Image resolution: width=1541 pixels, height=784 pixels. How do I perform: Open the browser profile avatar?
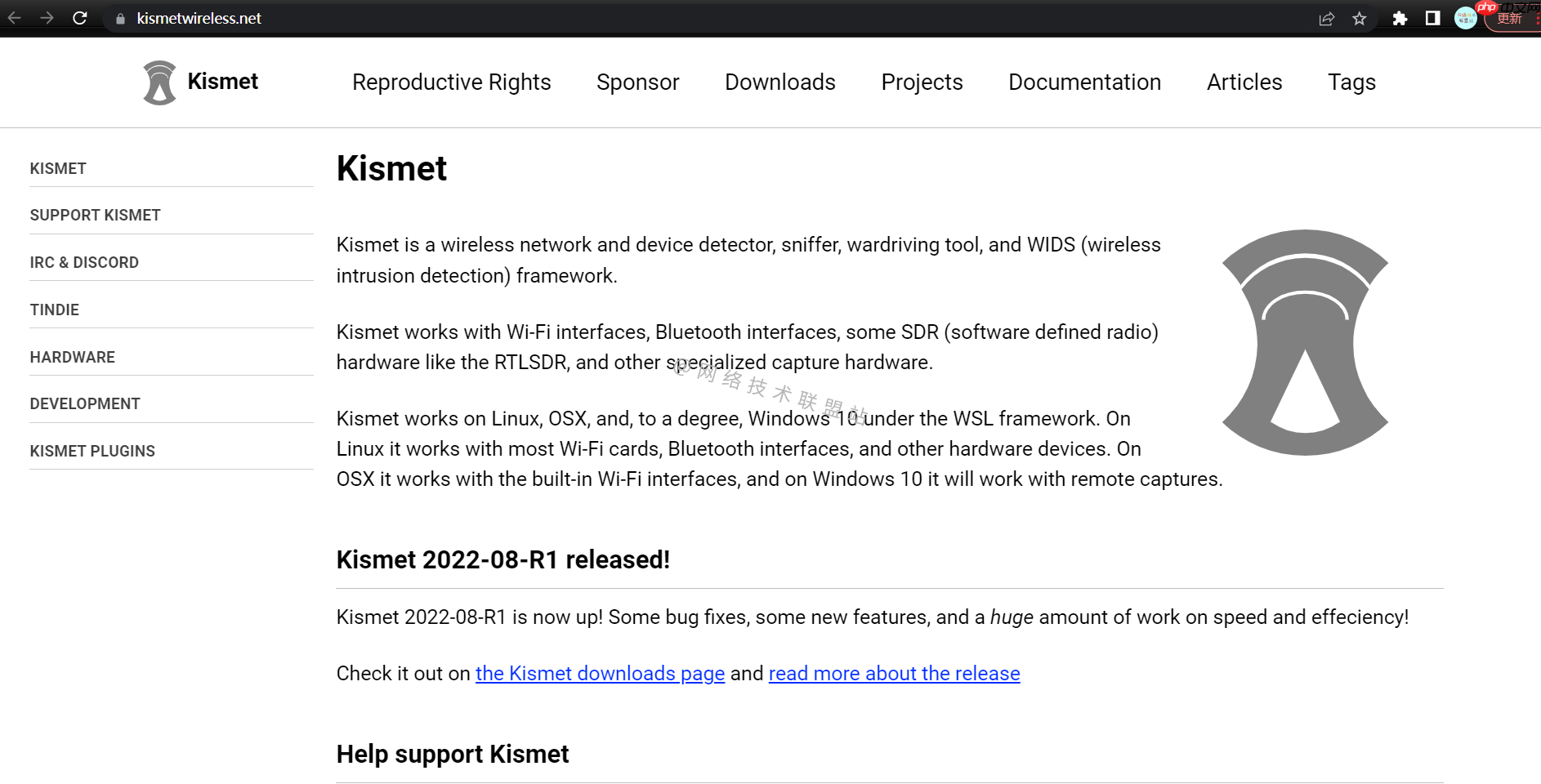coord(1466,18)
